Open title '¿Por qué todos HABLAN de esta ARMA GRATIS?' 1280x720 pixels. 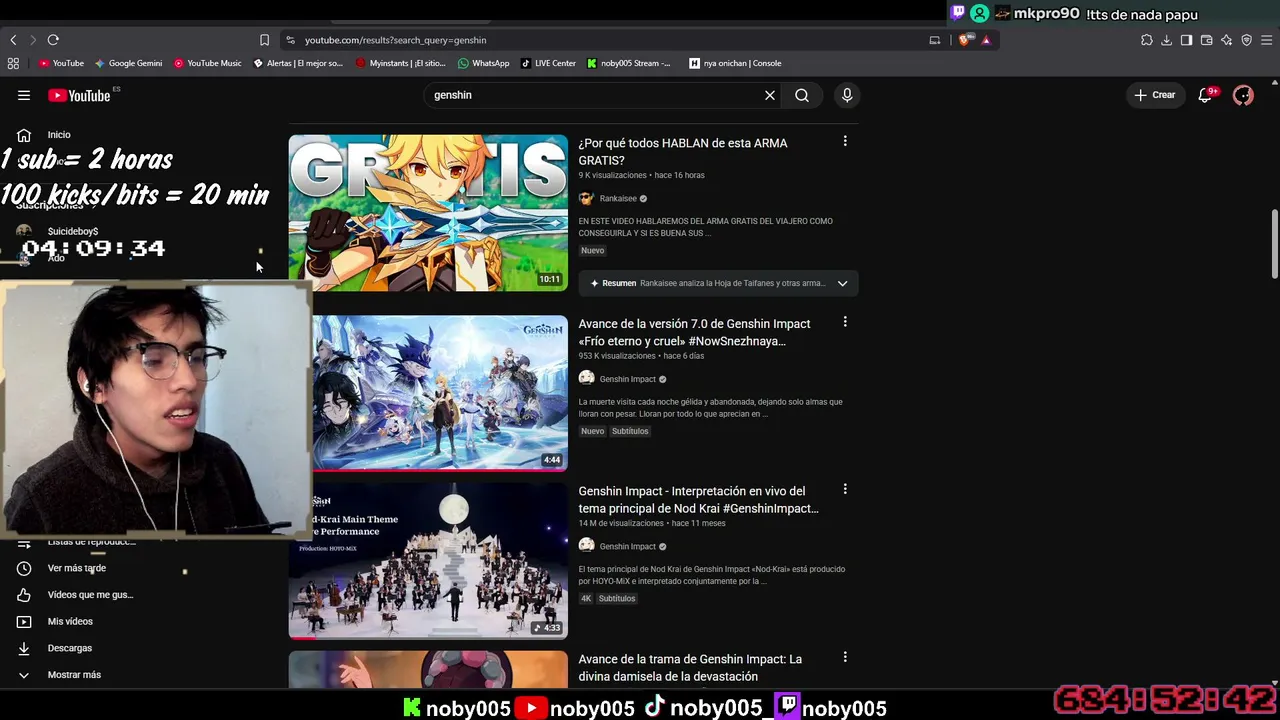click(683, 152)
